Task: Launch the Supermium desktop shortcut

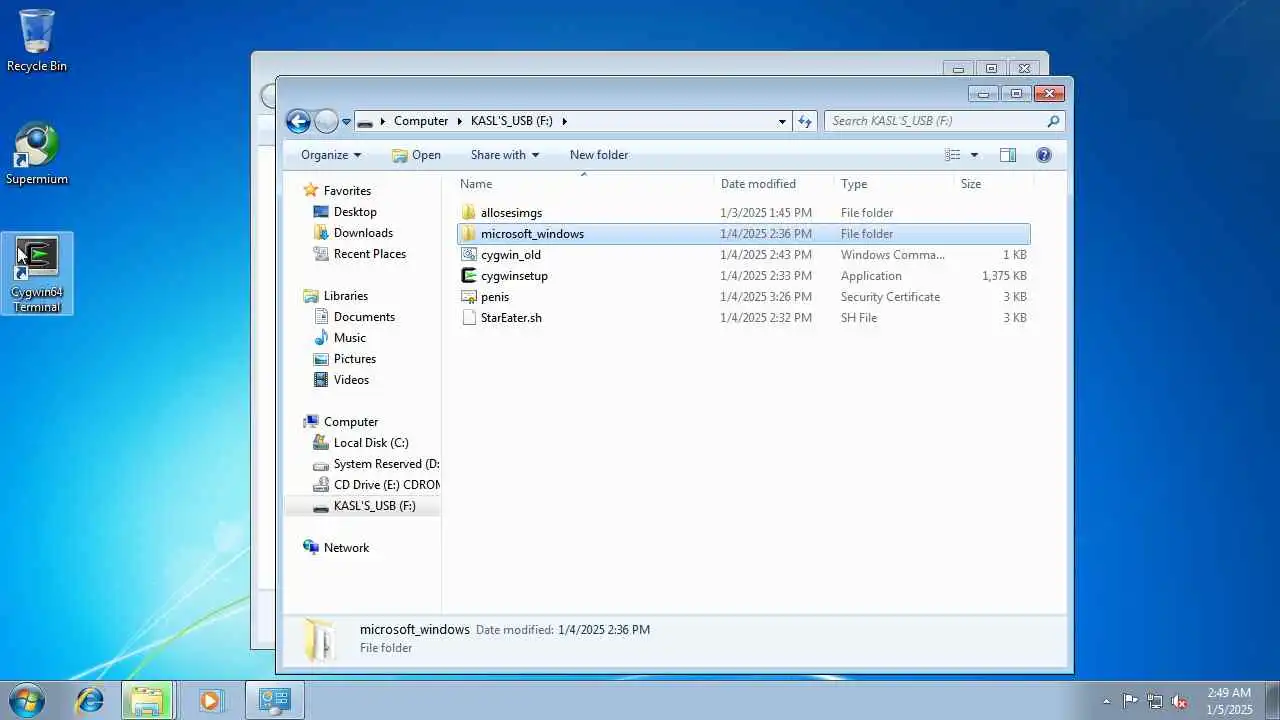Action: [37, 154]
